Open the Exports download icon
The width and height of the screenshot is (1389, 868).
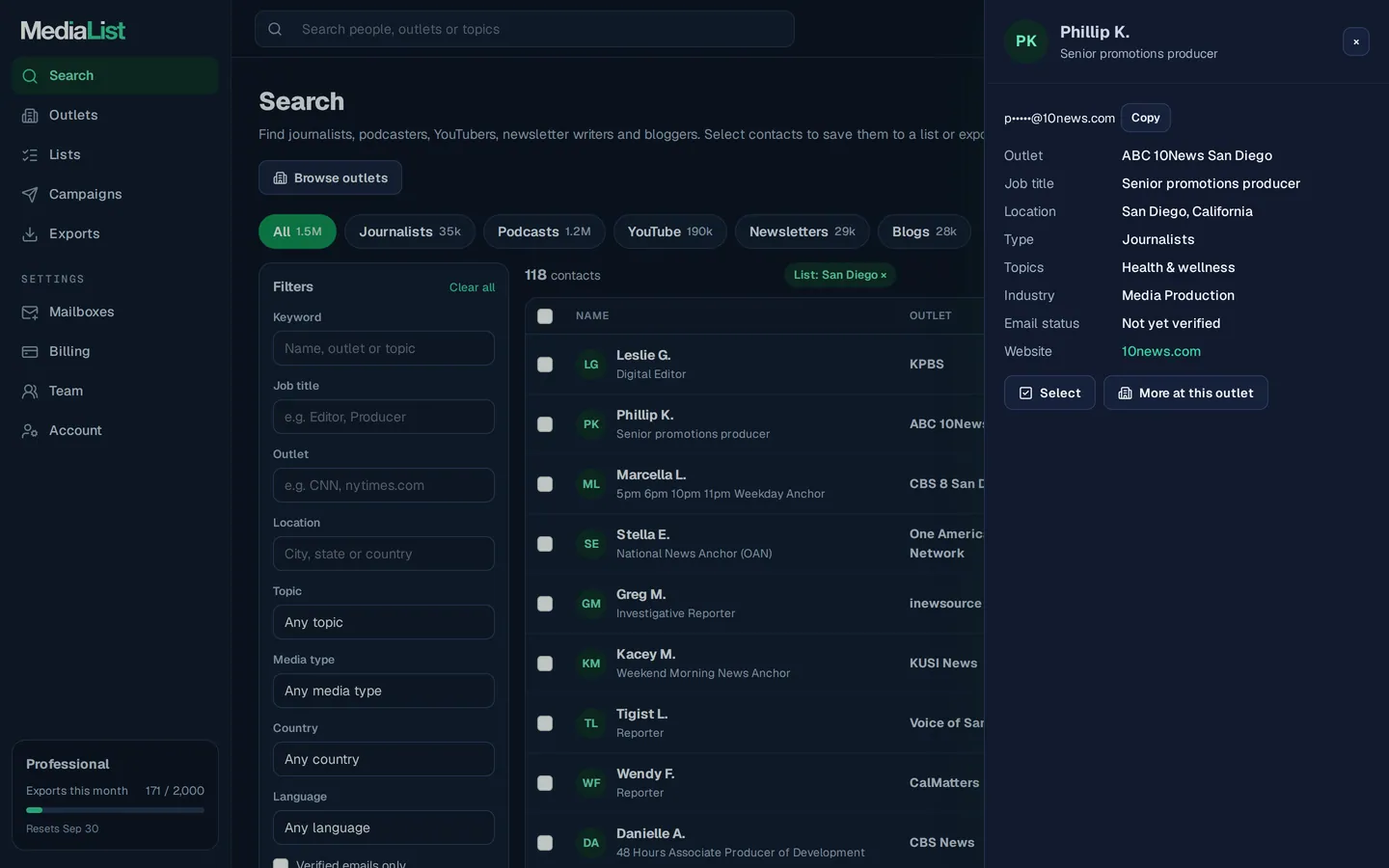point(30,234)
